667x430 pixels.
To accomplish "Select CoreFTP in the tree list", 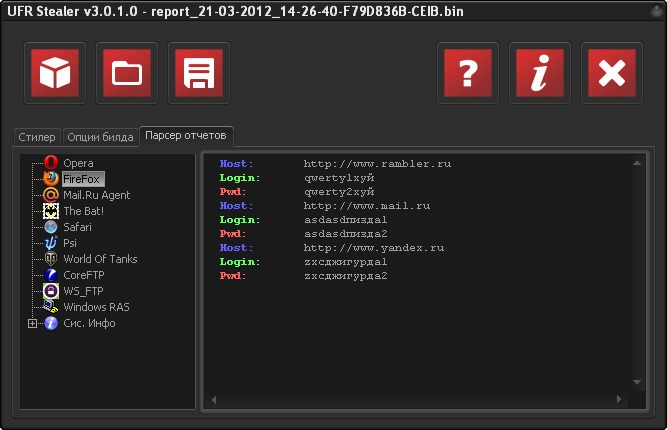I will 84,275.
